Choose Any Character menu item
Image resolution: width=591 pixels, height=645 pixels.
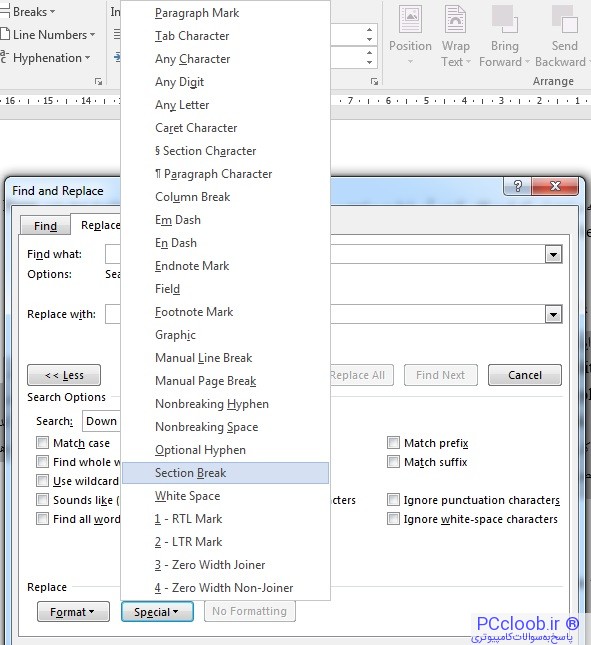[225, 59]
